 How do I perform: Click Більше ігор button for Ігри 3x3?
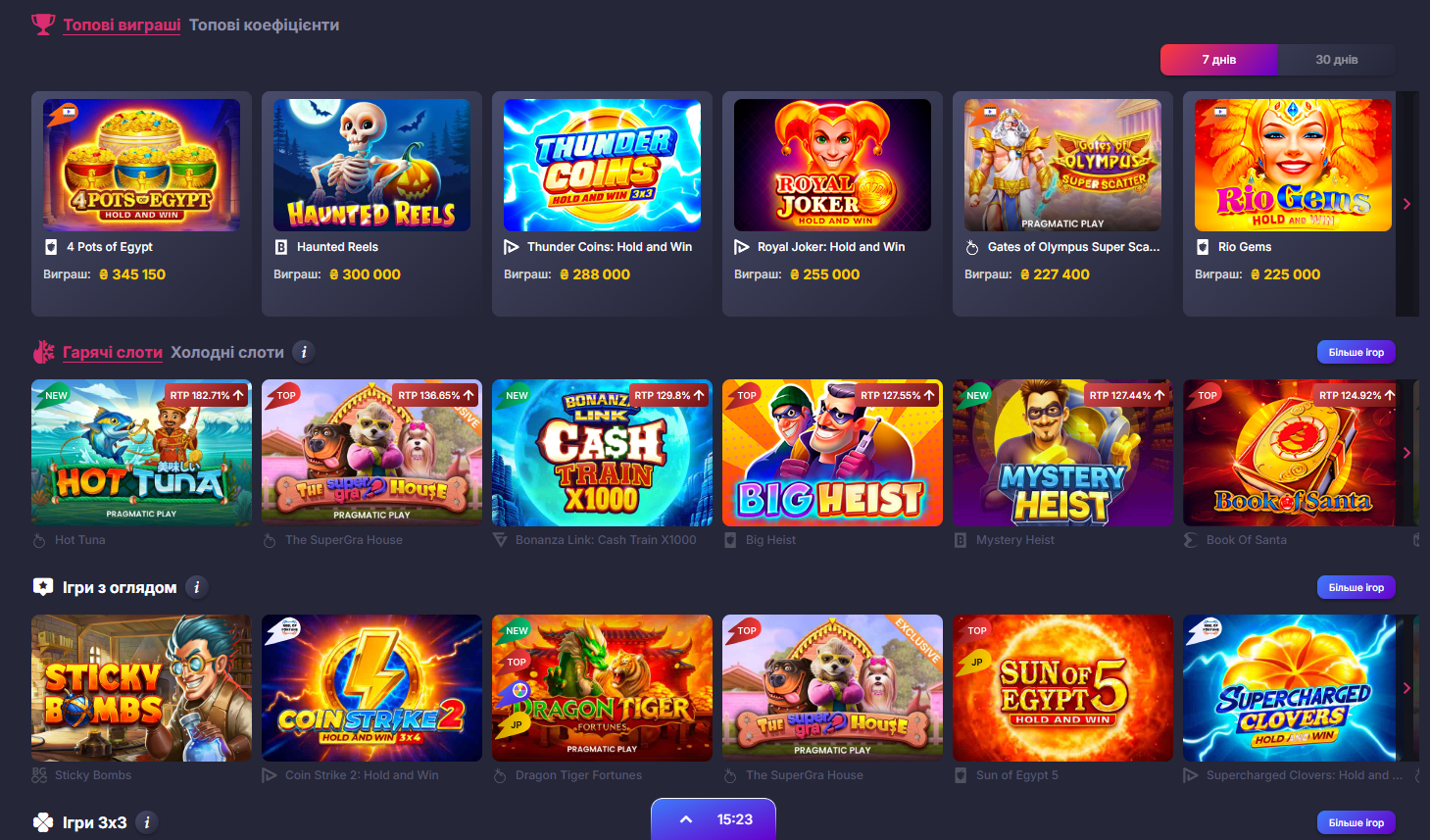[x=1356, y=822]
